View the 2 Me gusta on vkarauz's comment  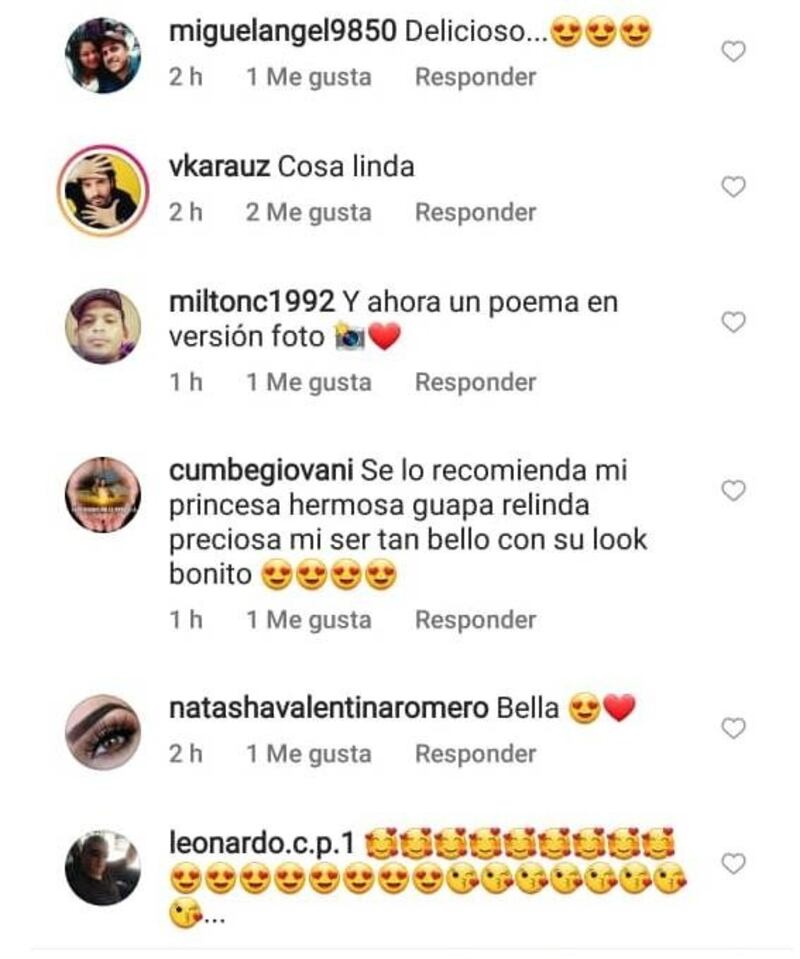coord(309,213)
